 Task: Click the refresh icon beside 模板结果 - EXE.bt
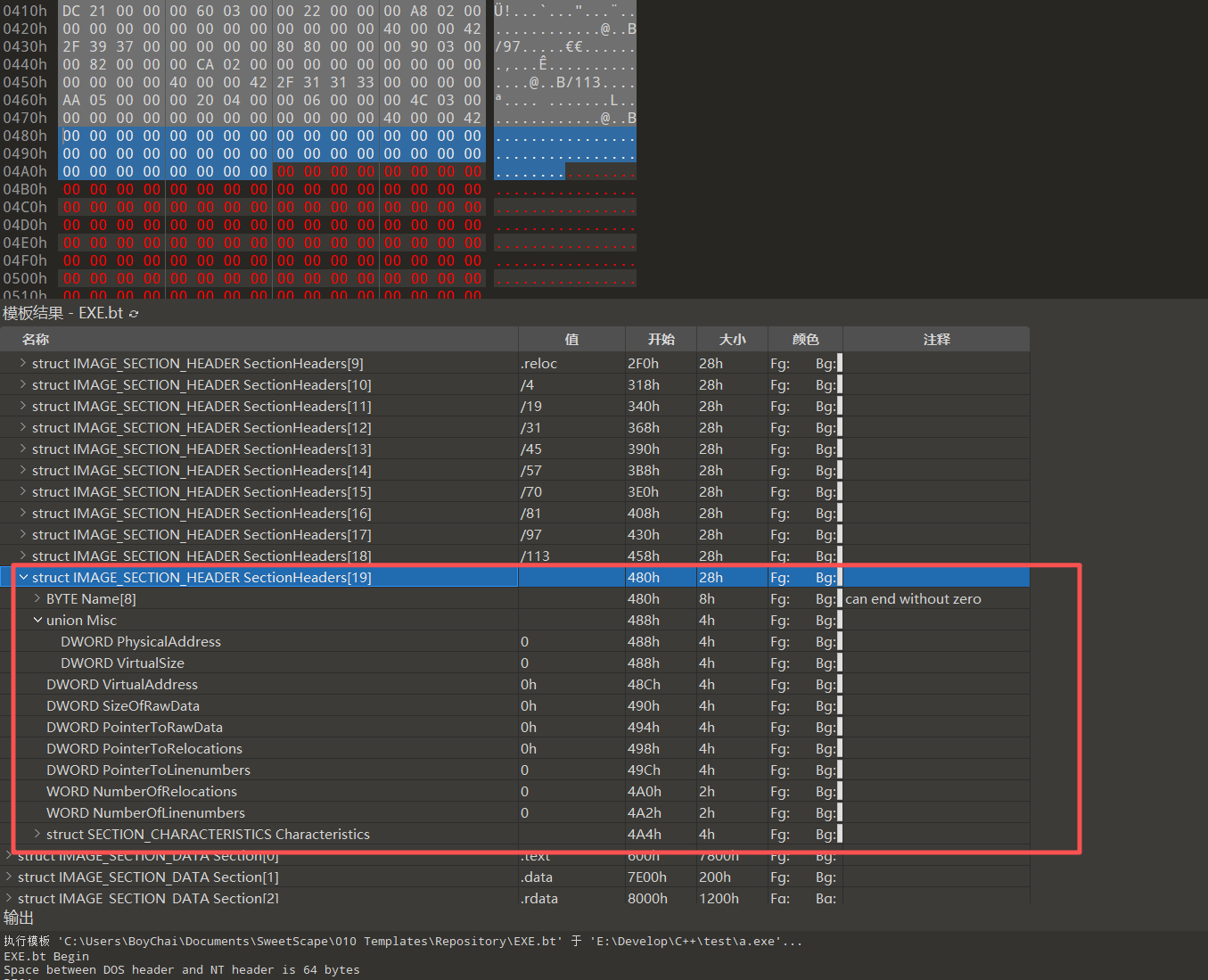tap(134, 314)
